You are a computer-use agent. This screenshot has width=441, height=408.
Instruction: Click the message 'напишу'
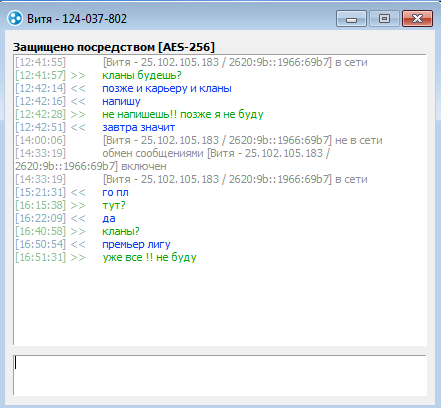pyautogui.click(x=121, y=101)
